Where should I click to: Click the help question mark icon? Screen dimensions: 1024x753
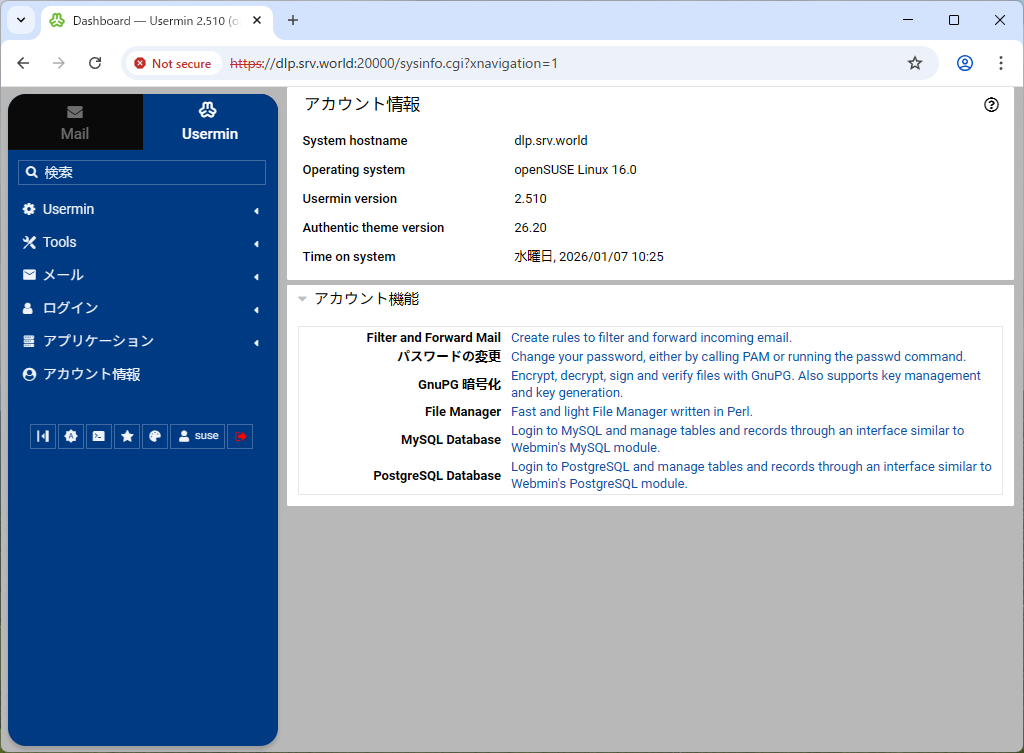[x=991, y=105]
